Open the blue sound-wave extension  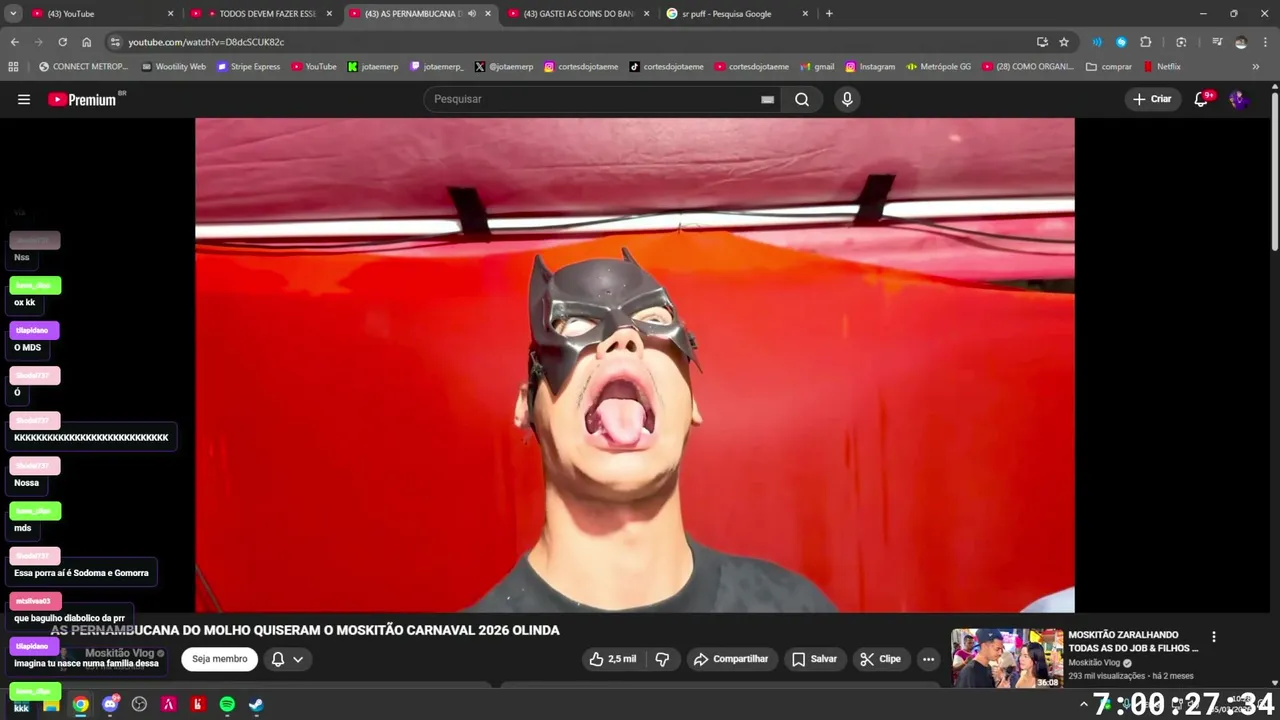click(x=1097, y=42)
